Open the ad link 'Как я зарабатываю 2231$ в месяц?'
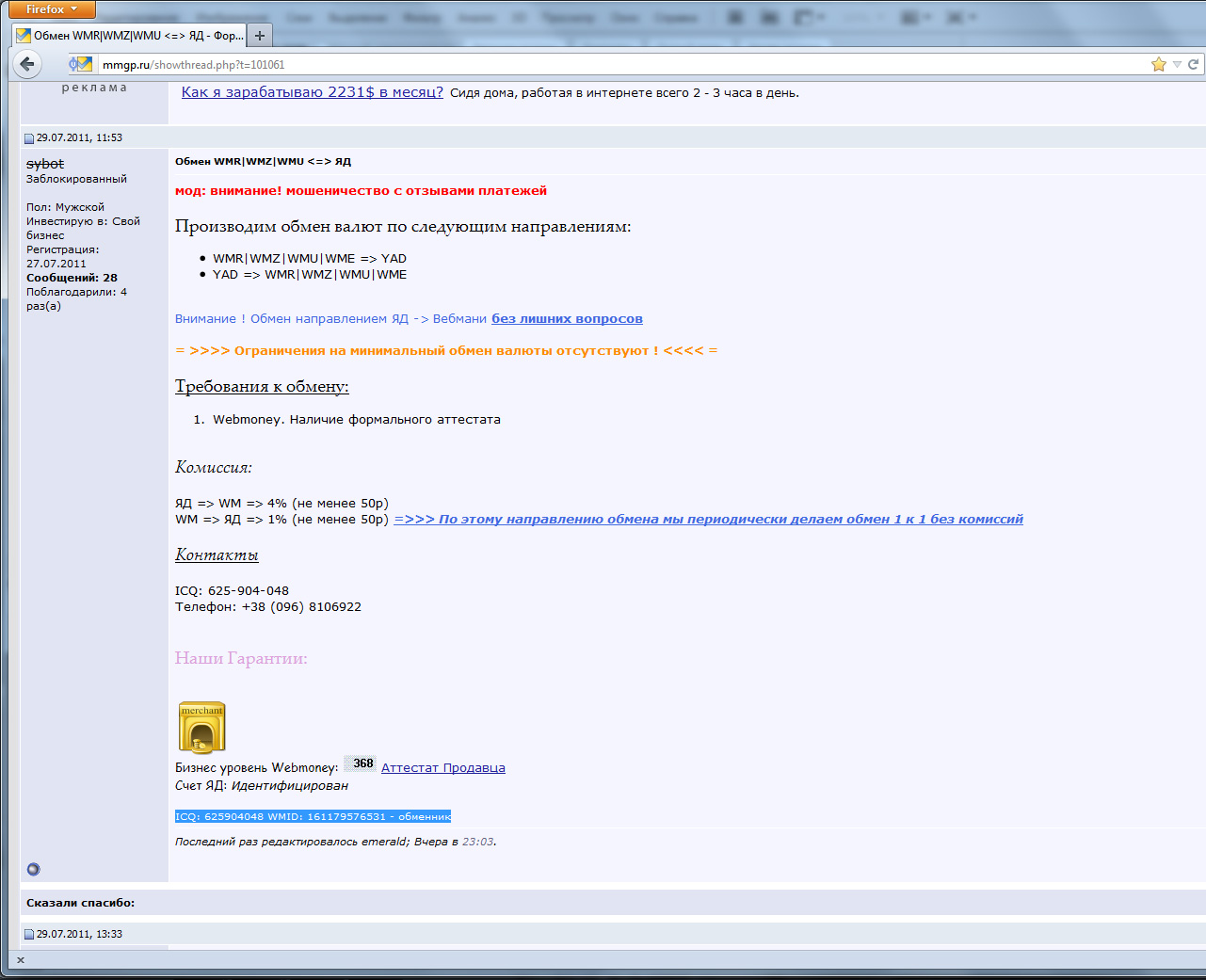1206x980 pixels. coord(312,92)
